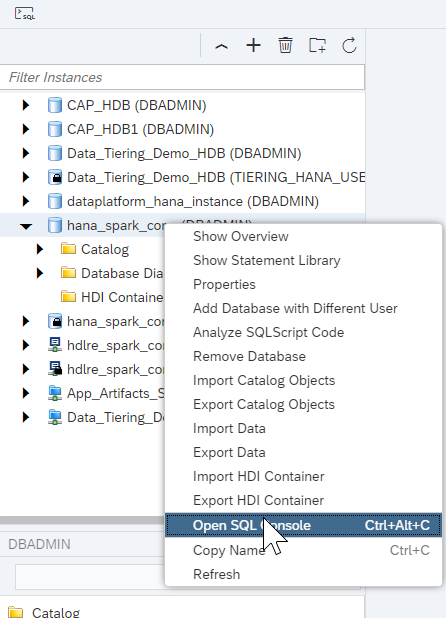
Task: Expand the App_Artifacts_S node
Action: point(26,393)
